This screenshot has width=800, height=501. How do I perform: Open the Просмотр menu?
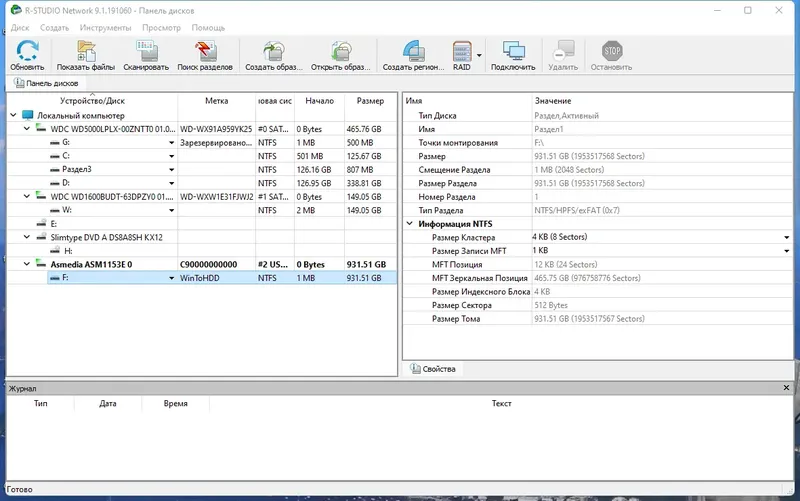tap(161, 28)
